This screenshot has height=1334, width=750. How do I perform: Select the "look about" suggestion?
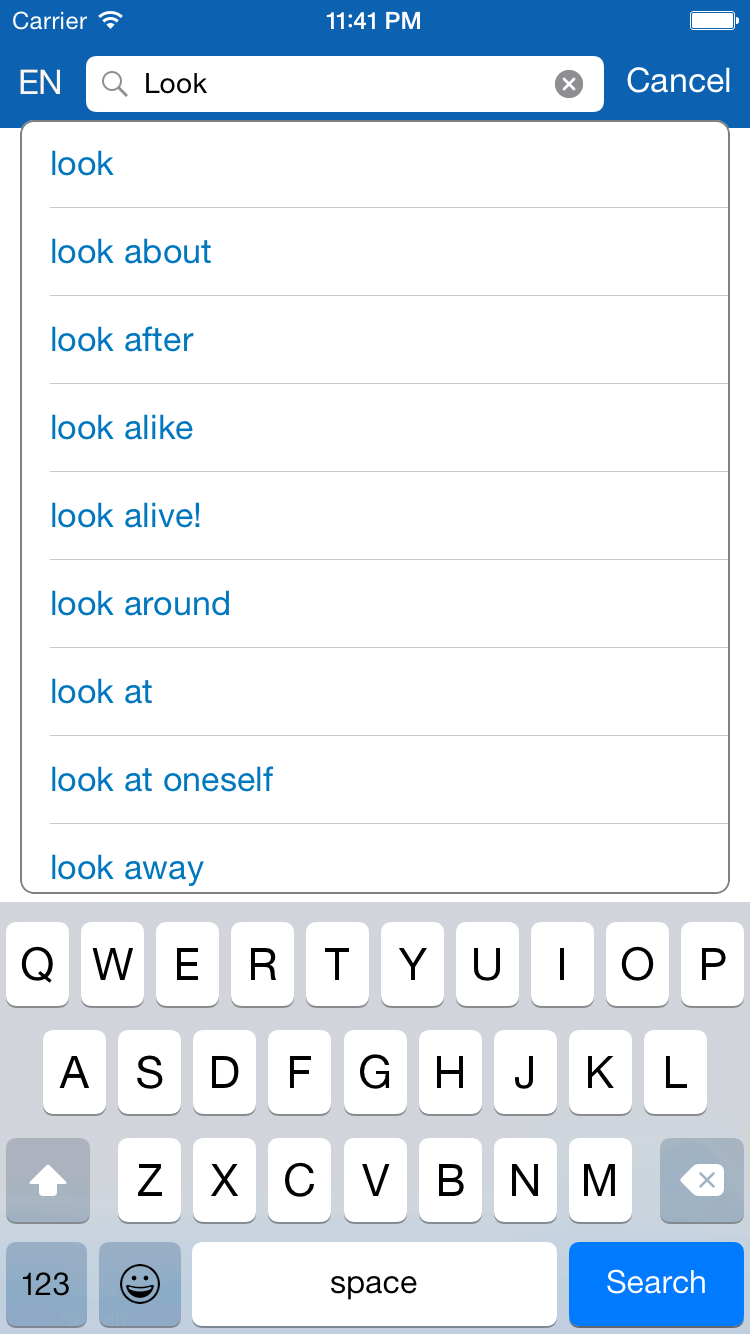[131, 252]
